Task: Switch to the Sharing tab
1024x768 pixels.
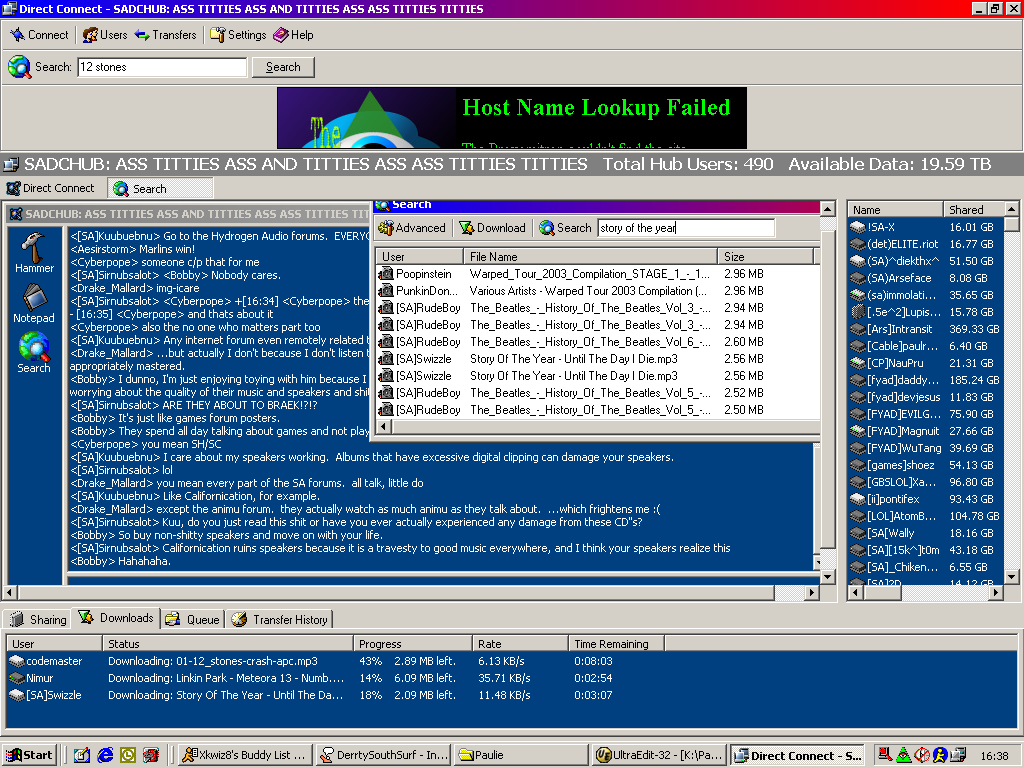Action: click(x=38, y=620)
